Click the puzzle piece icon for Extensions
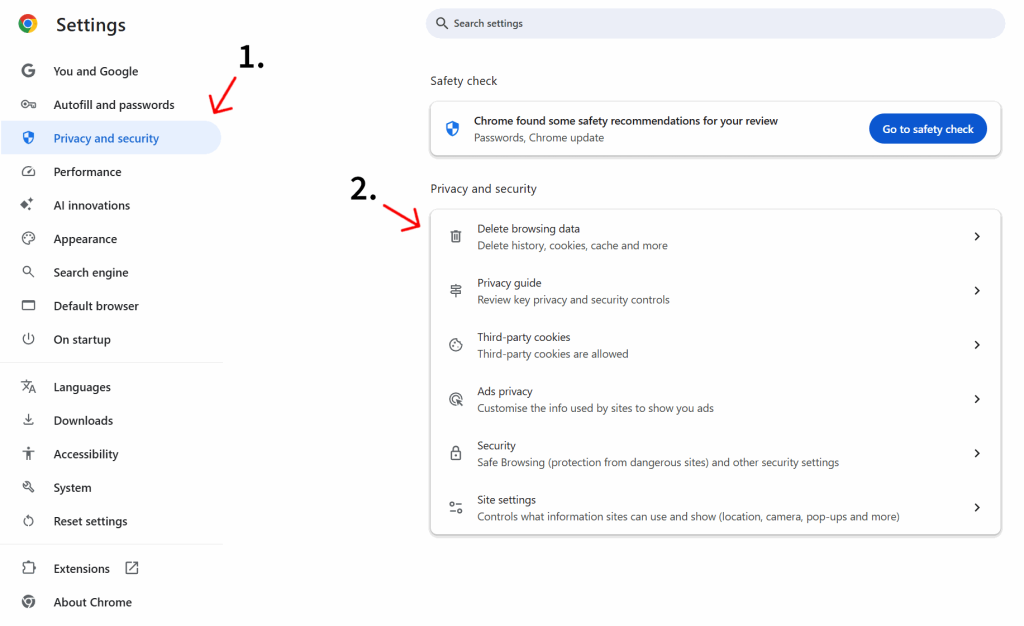This screenshot has width=1024, height=626. tap(28, 568)
